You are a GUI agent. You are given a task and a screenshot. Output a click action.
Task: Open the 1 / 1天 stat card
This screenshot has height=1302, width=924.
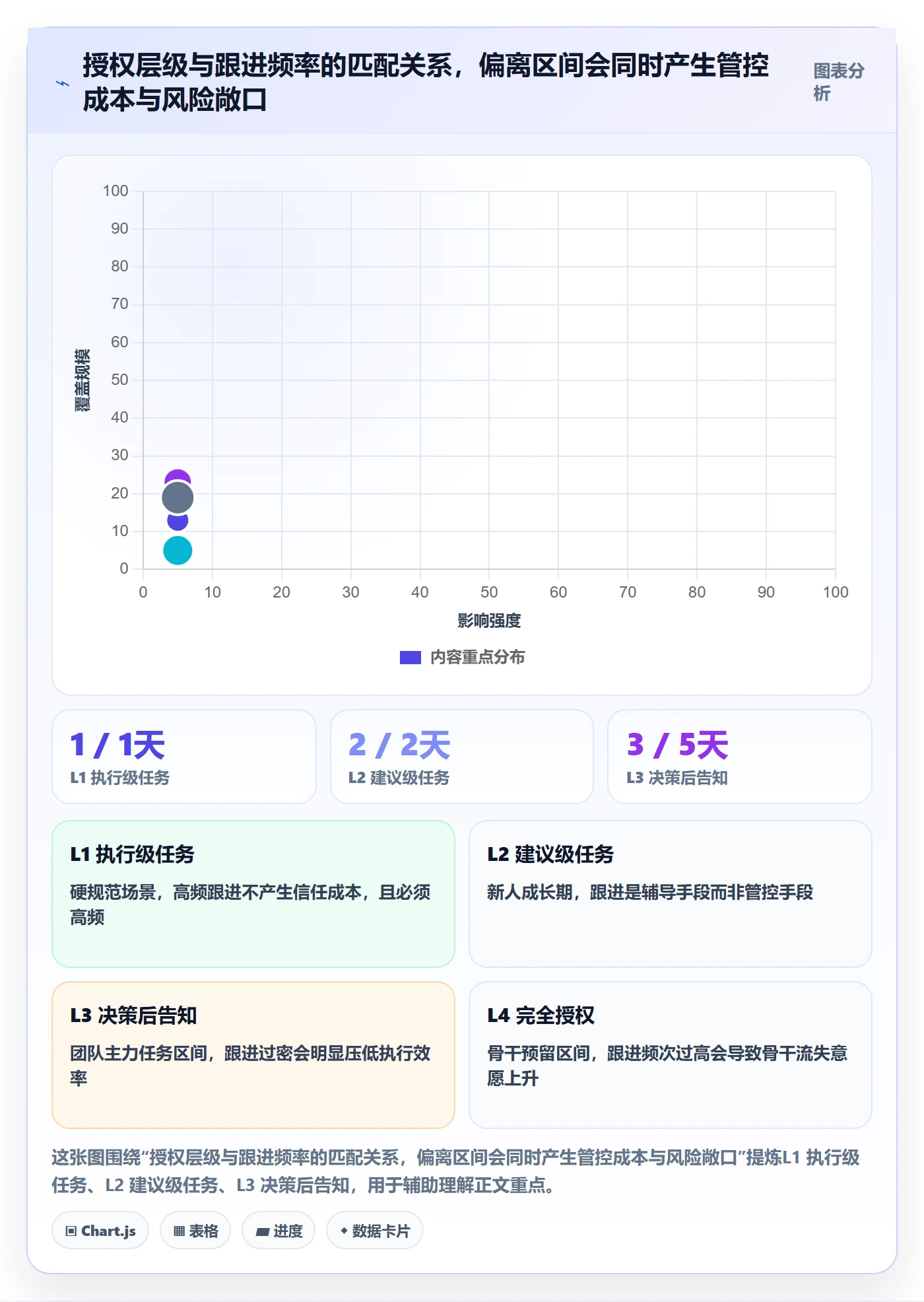tap(184, 757)
